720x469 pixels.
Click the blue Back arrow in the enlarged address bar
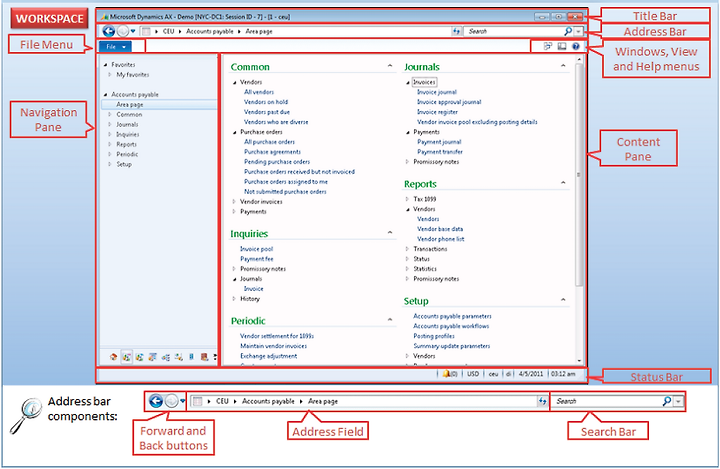pyautogui.click(x=156, y=401)
